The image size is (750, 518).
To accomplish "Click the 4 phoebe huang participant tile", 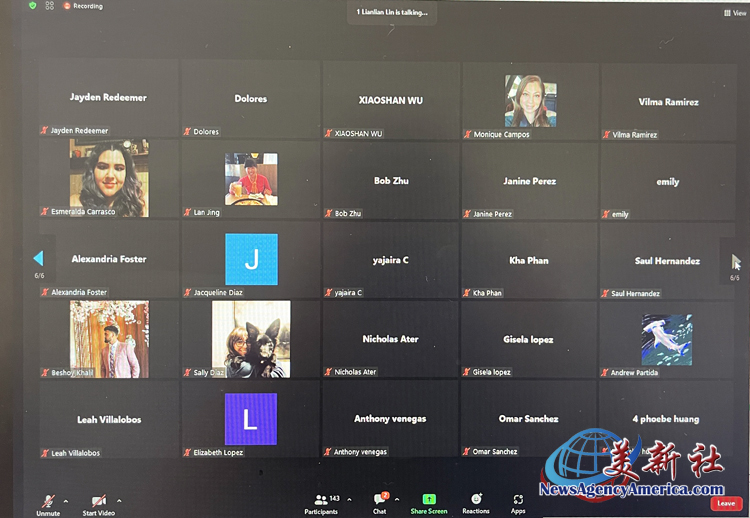I will [x=666, y=419].
